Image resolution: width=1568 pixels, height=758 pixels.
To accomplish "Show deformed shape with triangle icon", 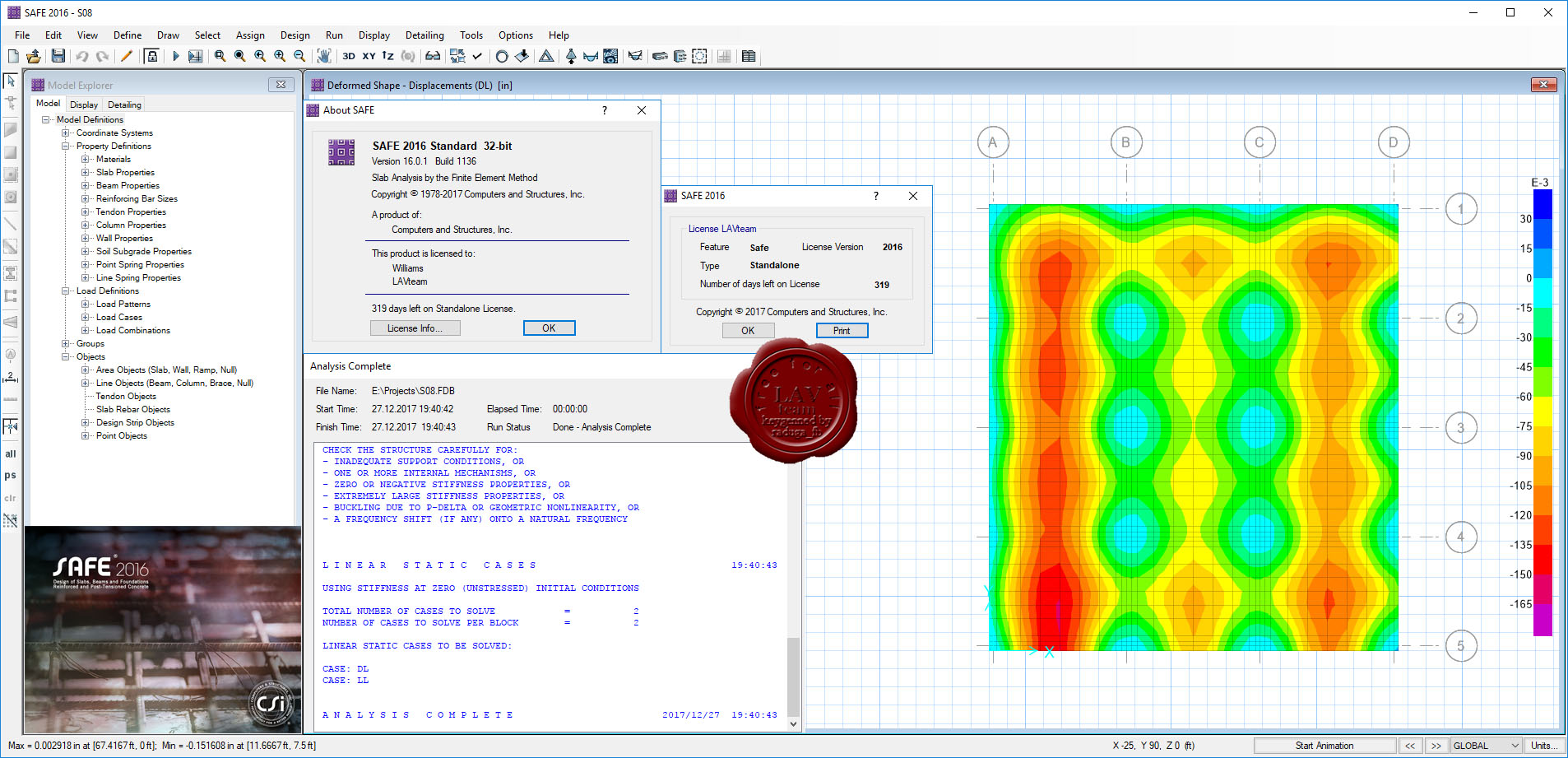I will (546, 56).
